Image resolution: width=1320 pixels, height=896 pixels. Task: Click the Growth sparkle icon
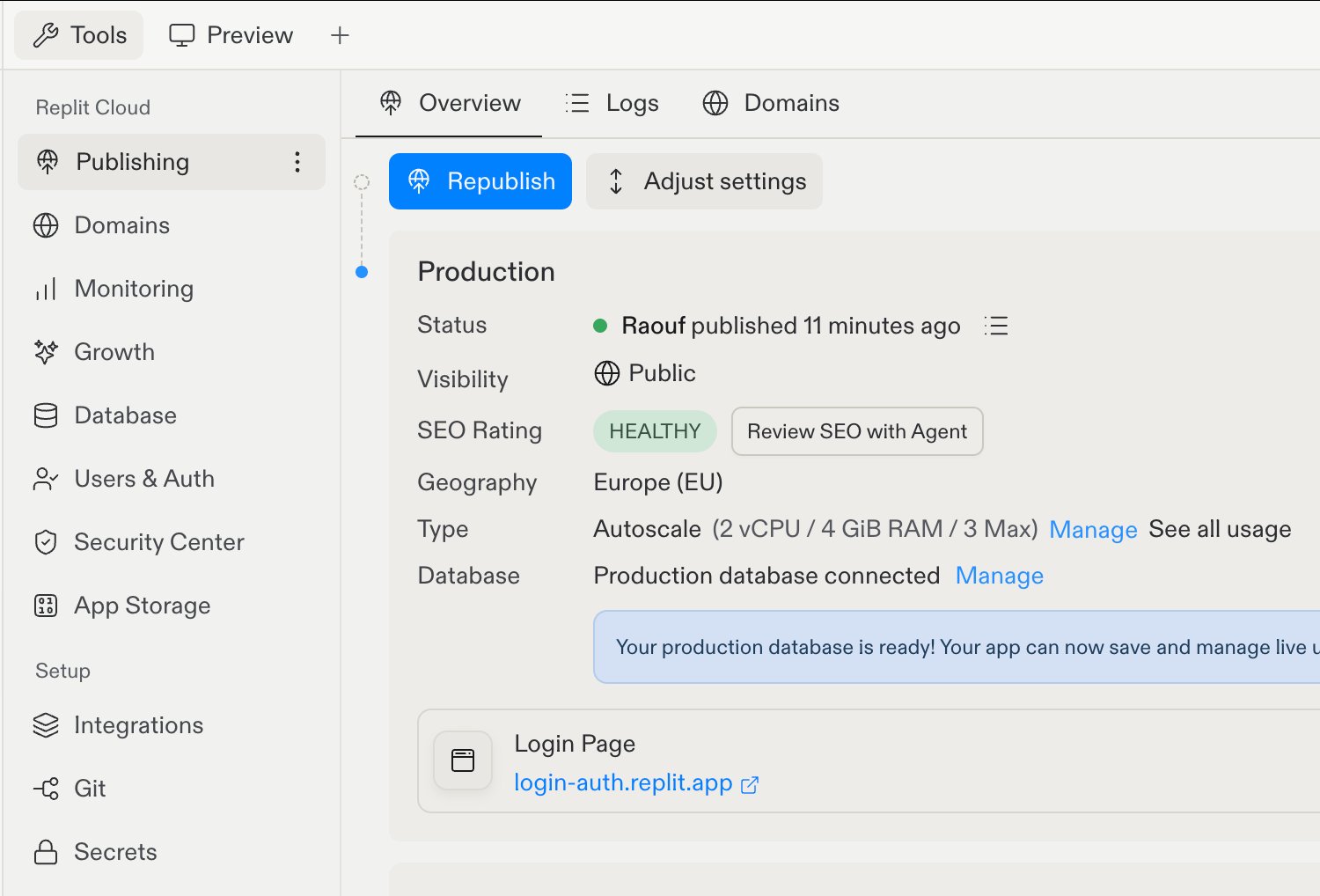[x=46, y=352]
